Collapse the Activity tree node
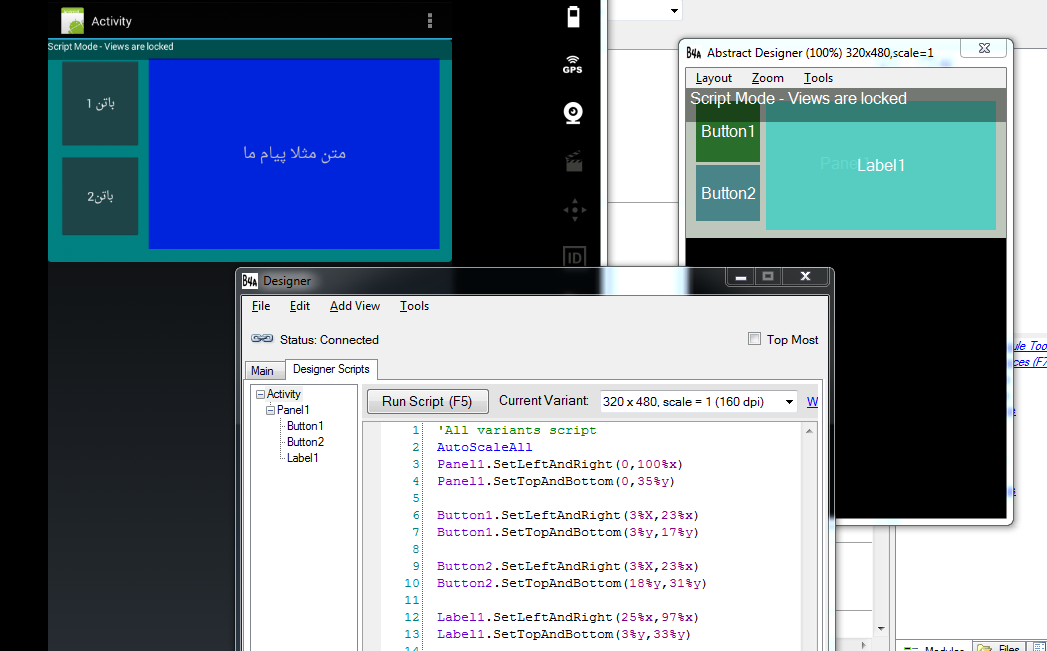Image resolution: width=1047 pixels, height=651 pixels. pyautogui.click(x=260, y=394)
